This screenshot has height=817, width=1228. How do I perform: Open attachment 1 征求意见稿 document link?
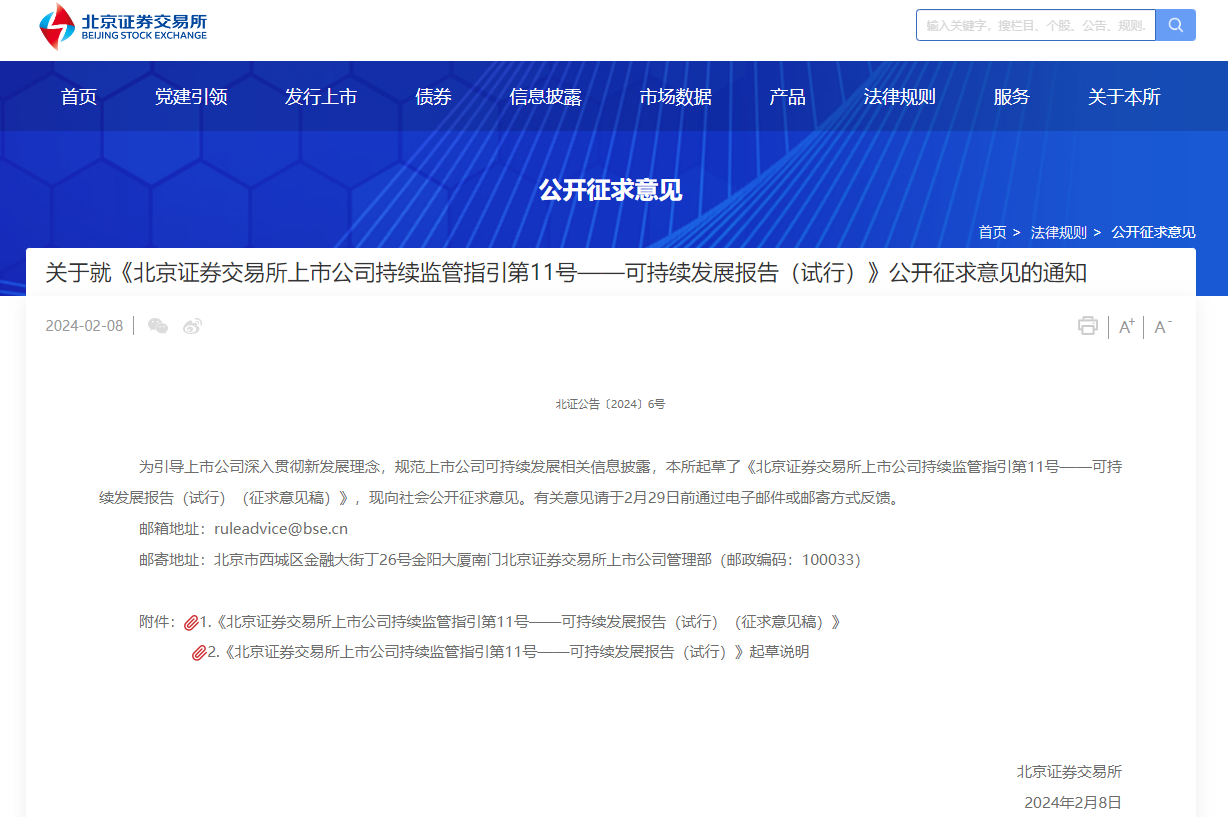[520, 622]
